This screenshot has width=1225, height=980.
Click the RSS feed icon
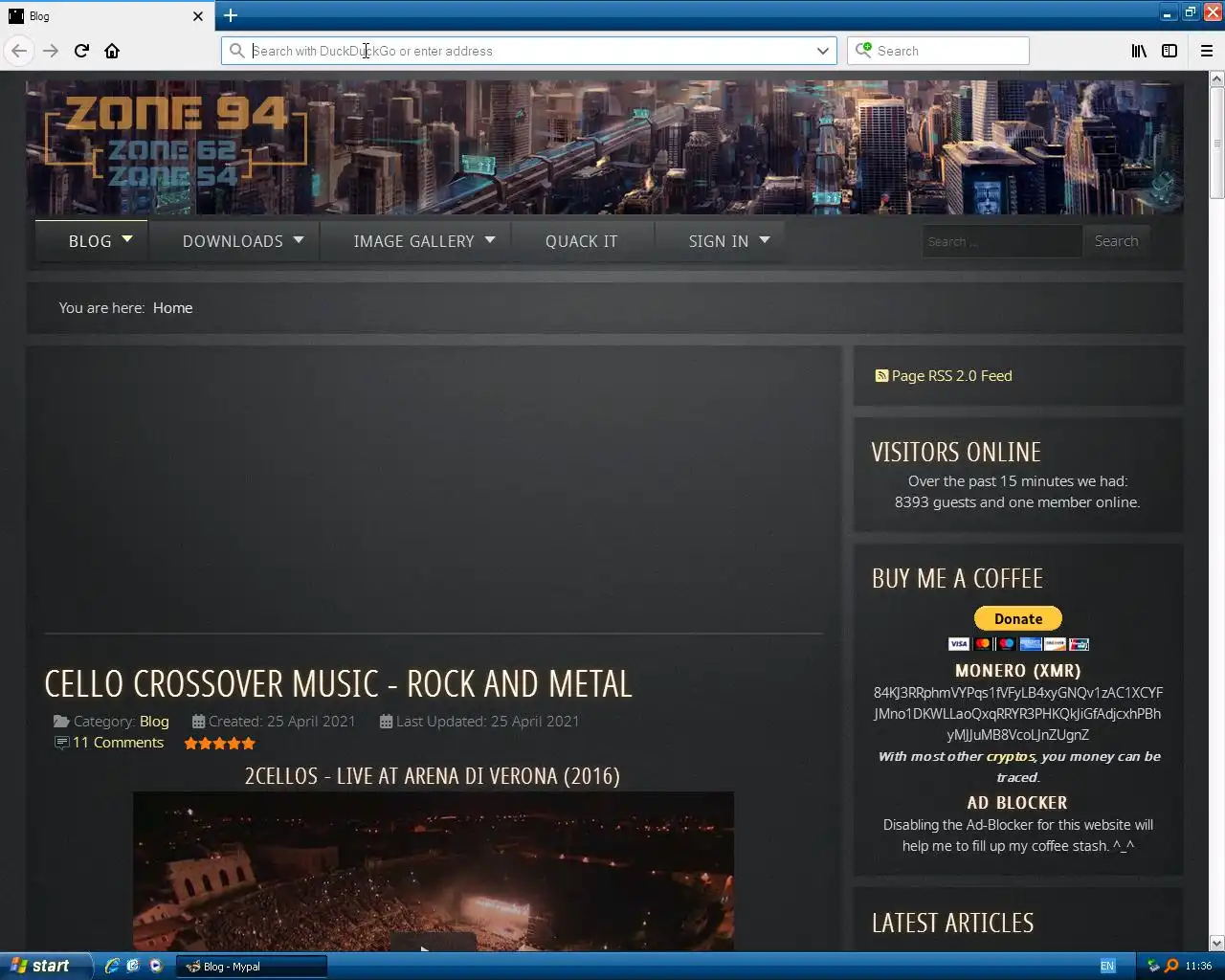click(881, 376)
